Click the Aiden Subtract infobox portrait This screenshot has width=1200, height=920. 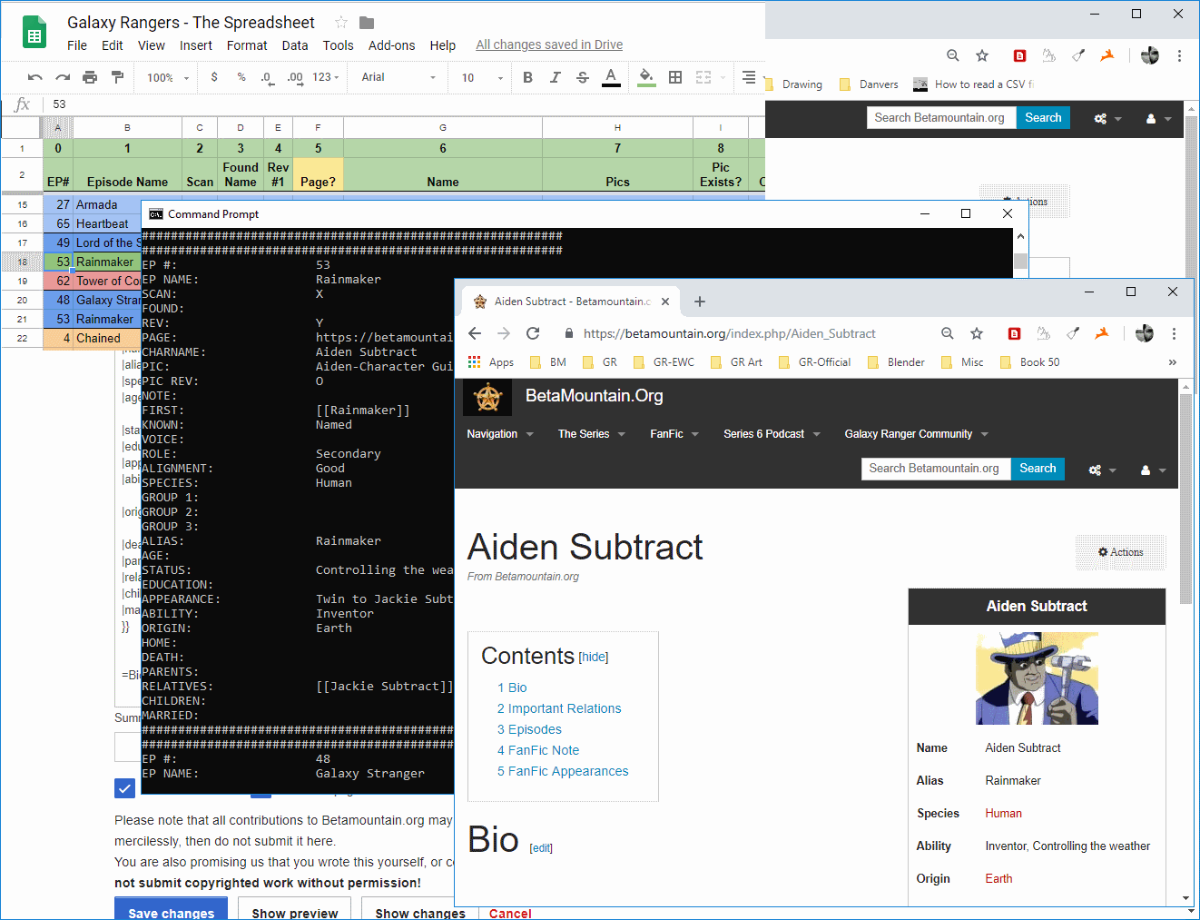coord(1037,678)
